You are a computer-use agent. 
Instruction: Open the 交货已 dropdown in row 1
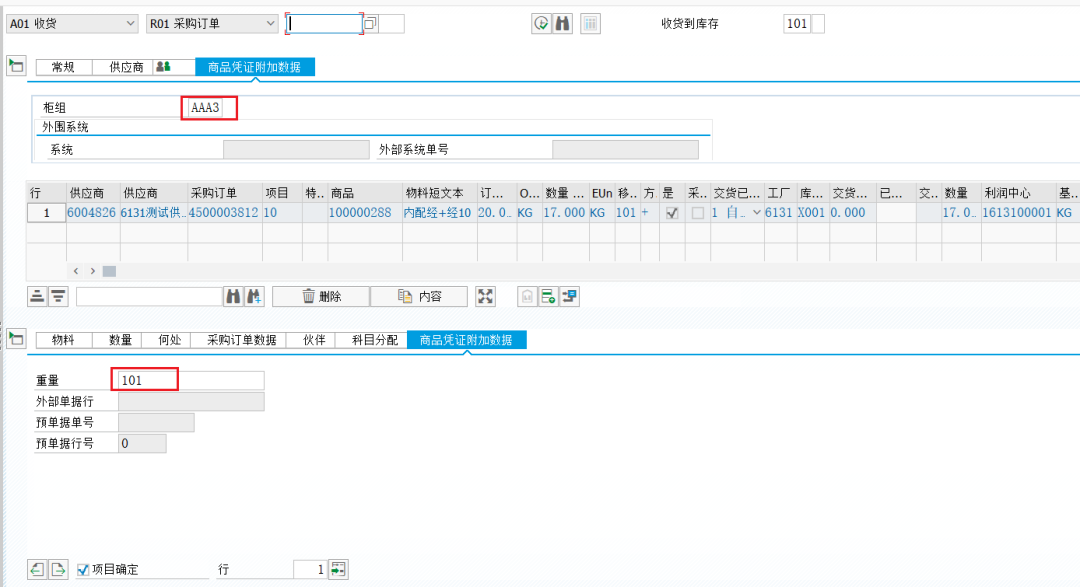(x=756, y=213)
